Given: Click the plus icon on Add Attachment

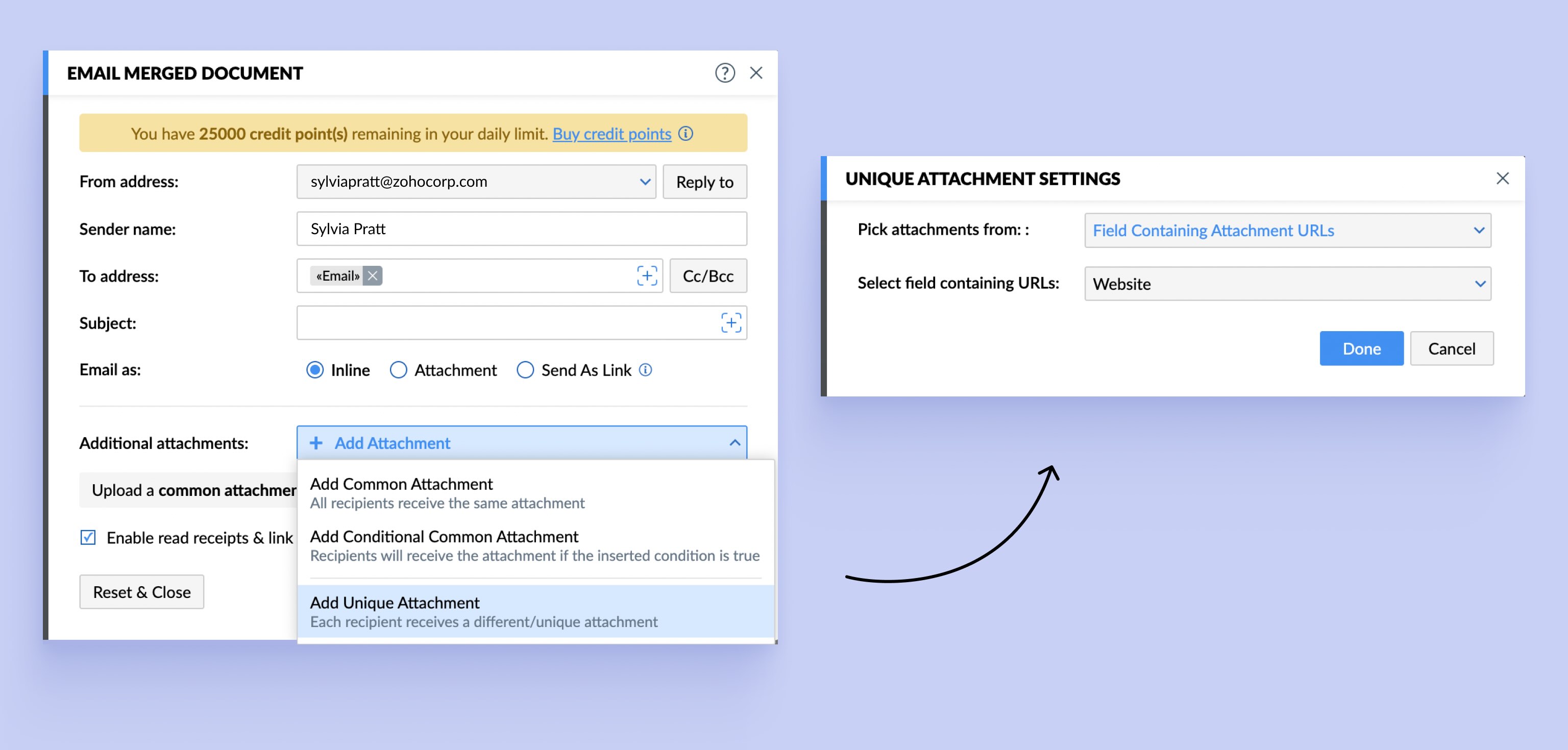Looking at the screenshot, I should 316,443.
